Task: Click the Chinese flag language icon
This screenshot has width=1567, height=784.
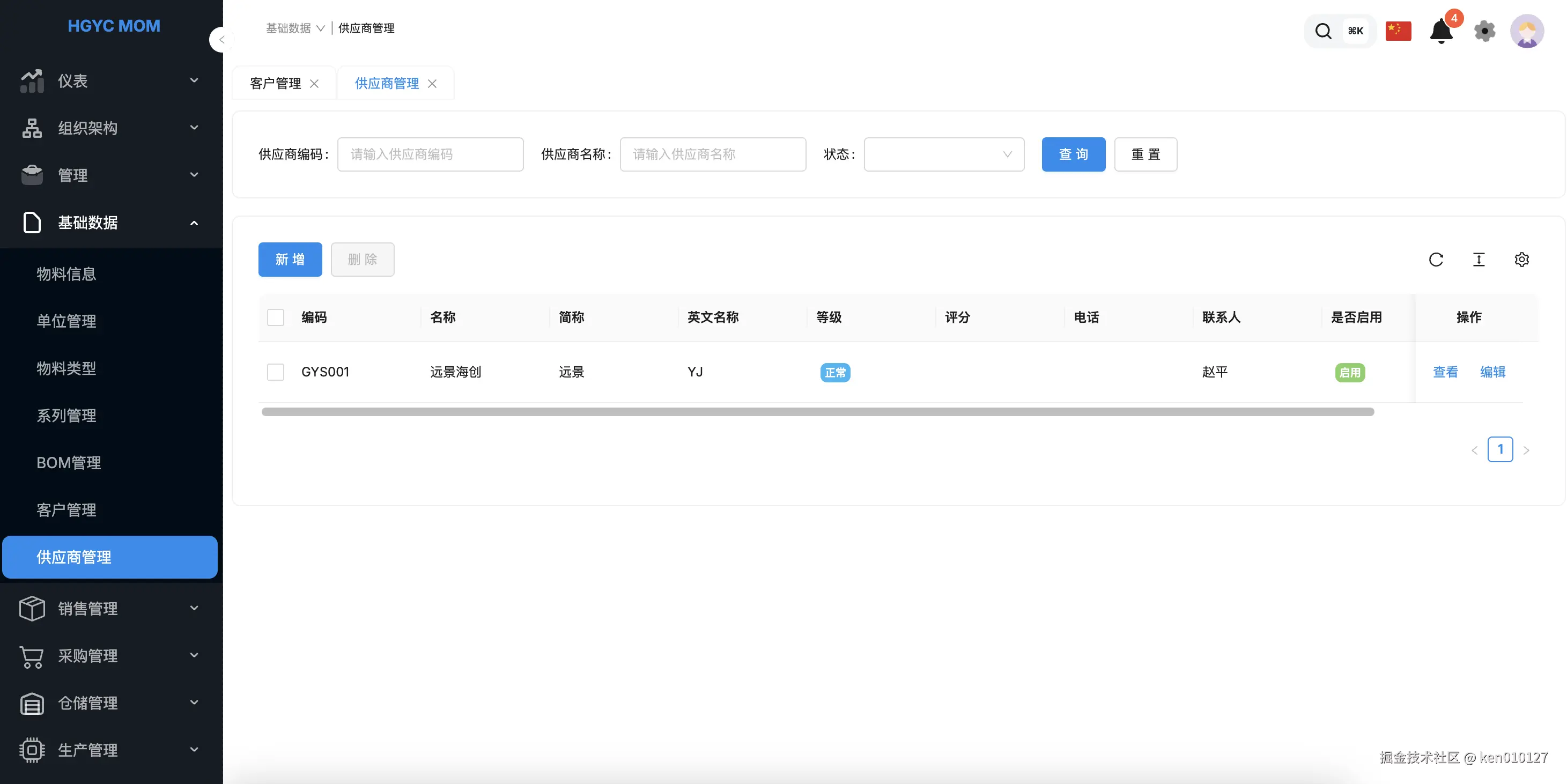Action: tap(1398, 31)
